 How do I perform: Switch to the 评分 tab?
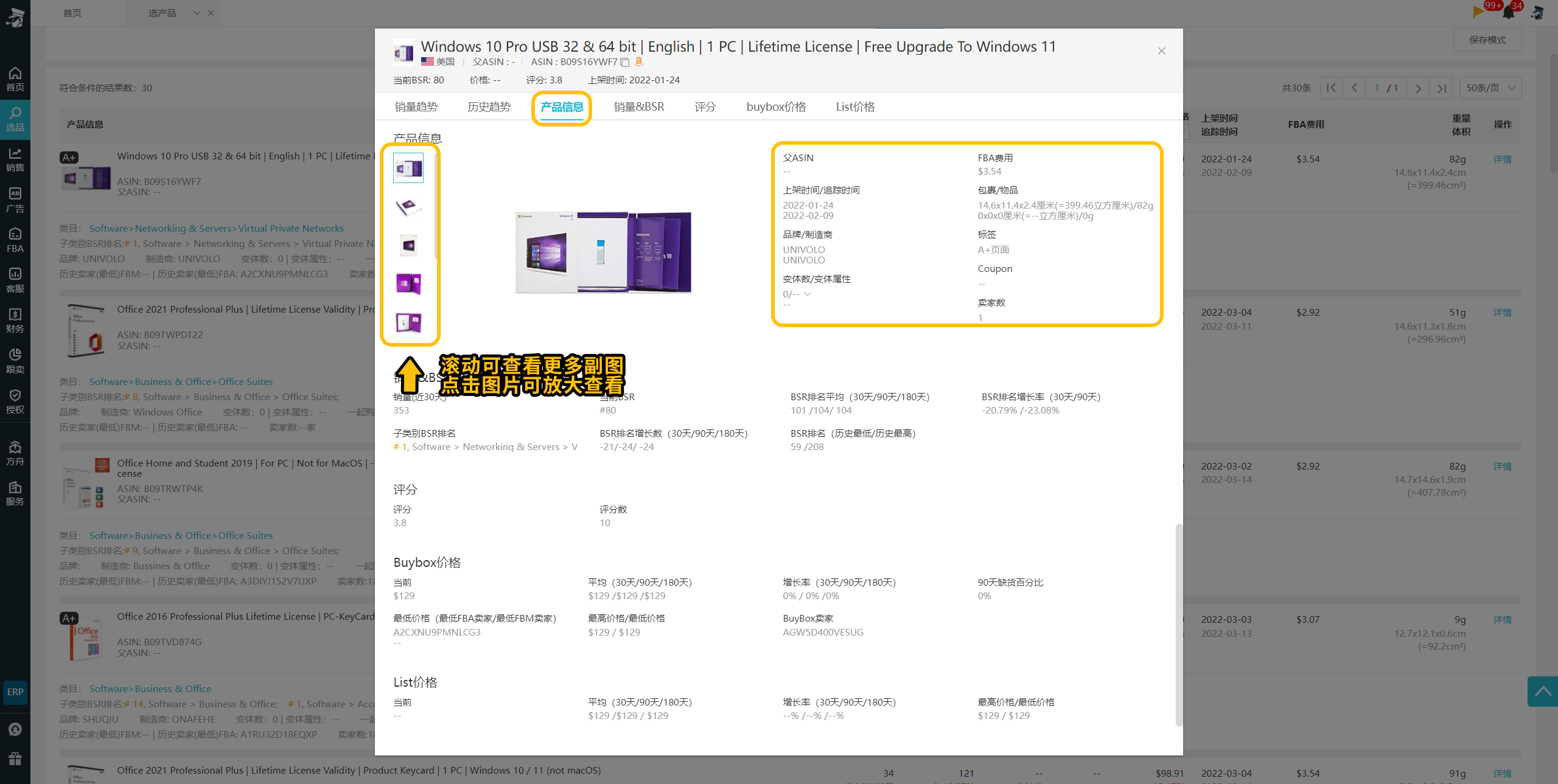(x=705, y=107)
